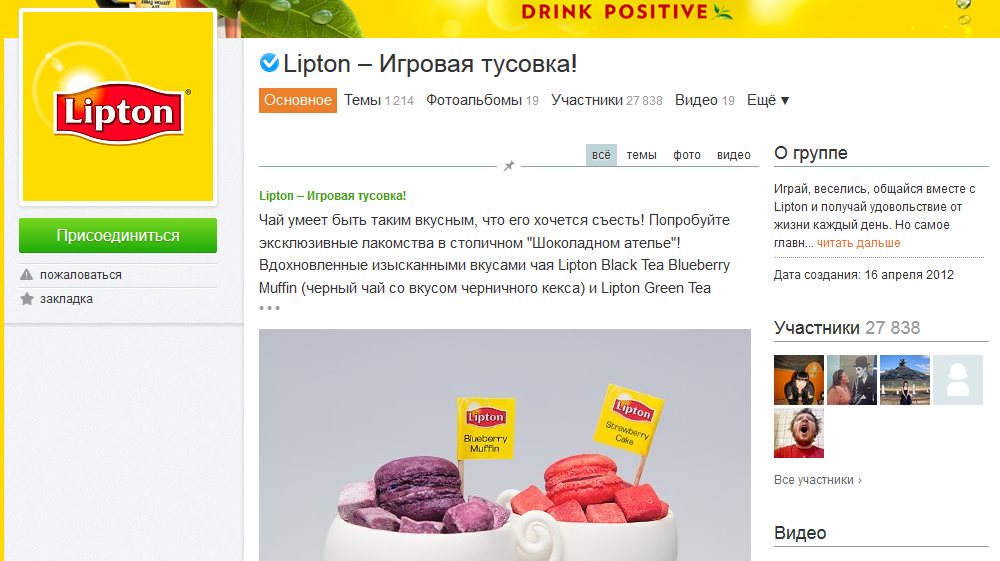
Task: Open the Lipton logo group avatar
Action: [x=118, y=107]
